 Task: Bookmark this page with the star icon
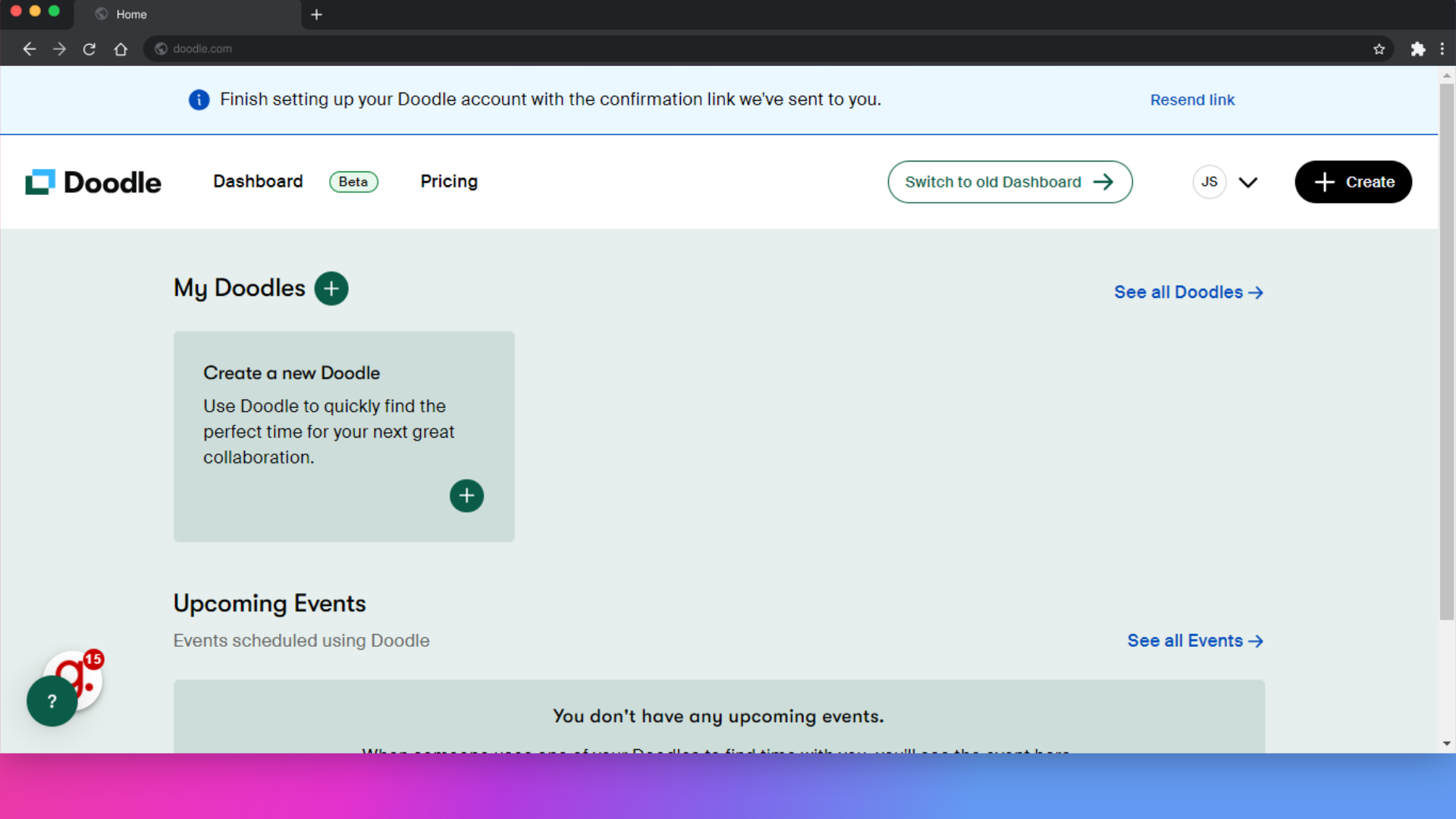coord(1379,49)
